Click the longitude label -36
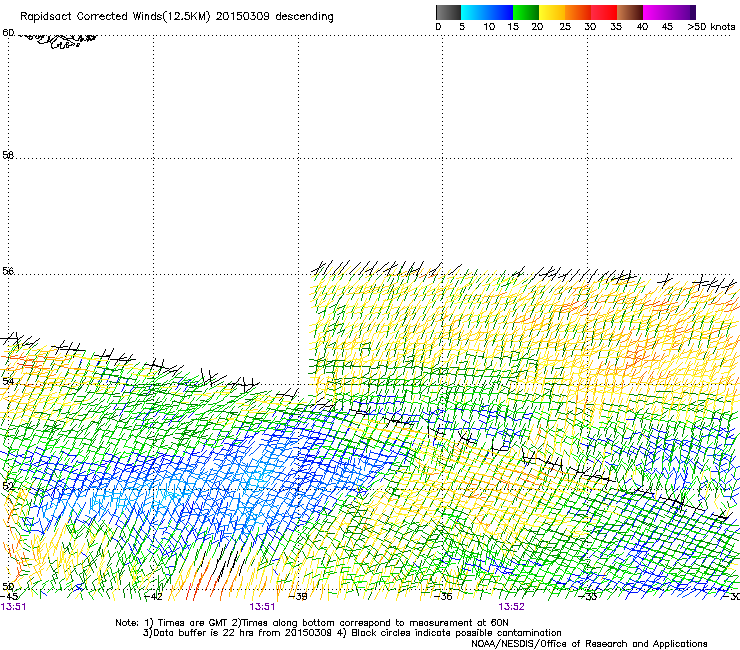This screenshot has height=650, width=740. (x=443, y=596)
